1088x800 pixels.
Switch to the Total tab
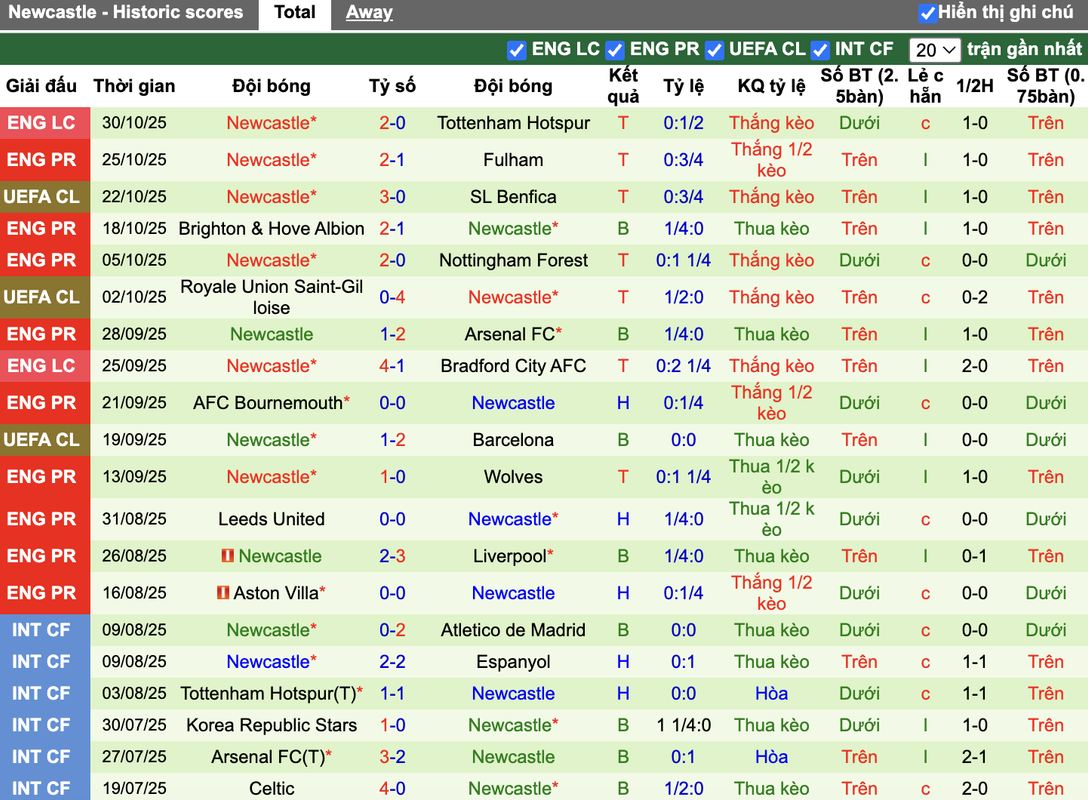294,12
